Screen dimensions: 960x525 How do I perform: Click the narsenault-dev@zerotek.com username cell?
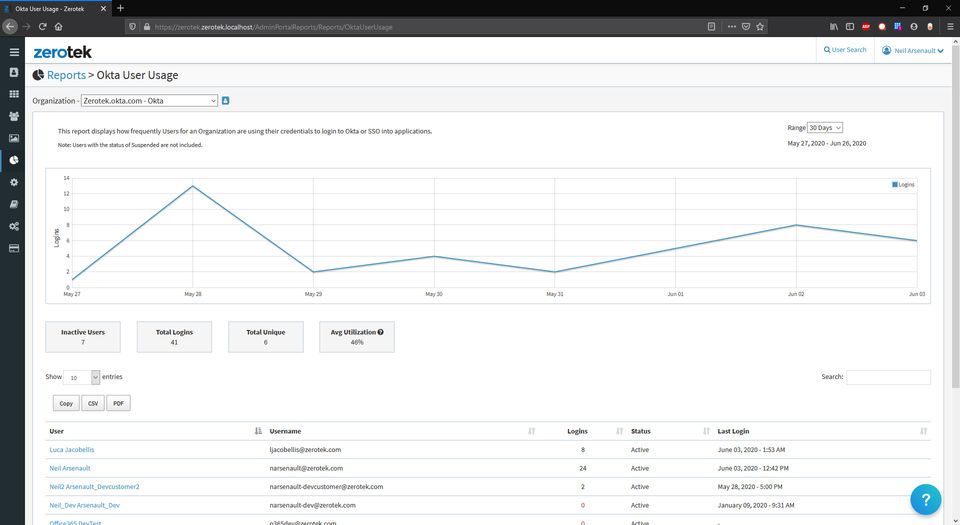click(312, 505)
